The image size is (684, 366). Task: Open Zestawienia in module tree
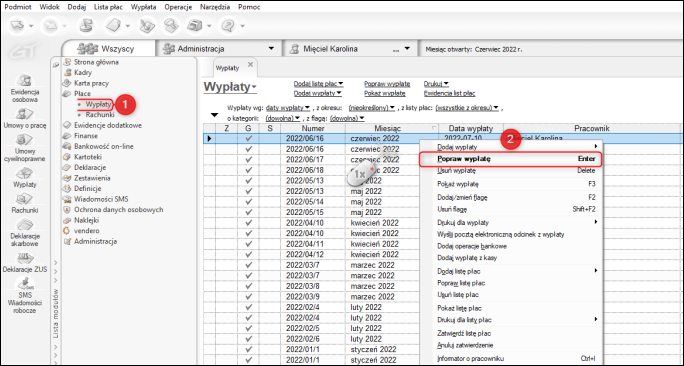pos(92,178)
